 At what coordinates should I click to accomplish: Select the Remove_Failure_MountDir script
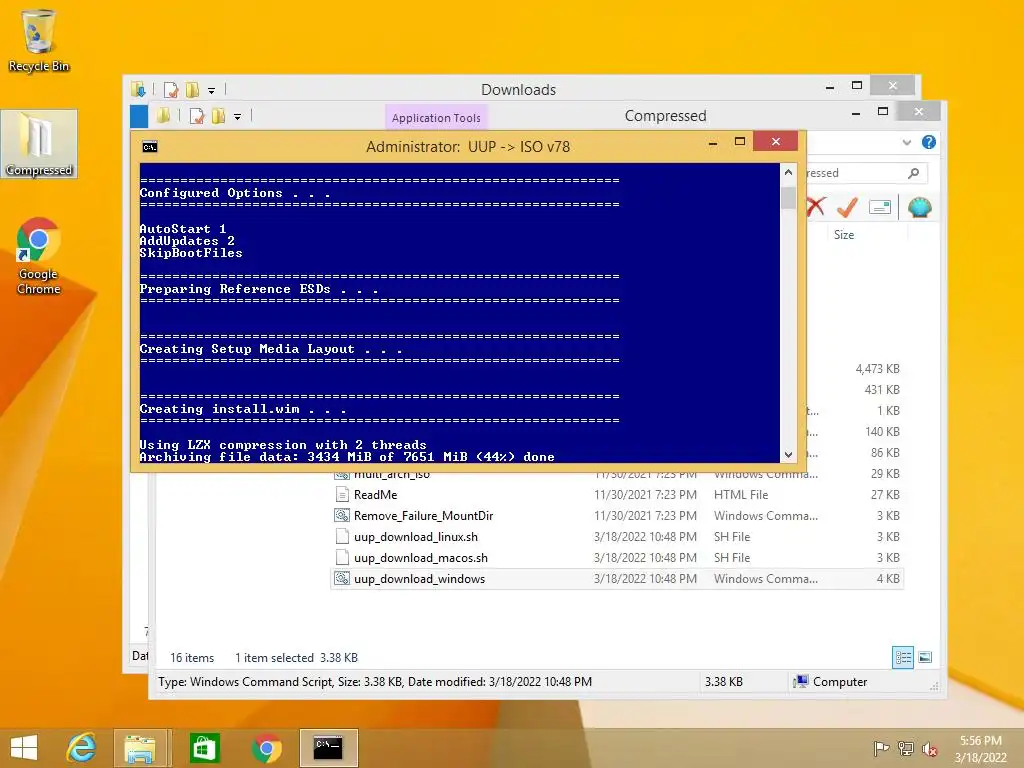pos(617,516)
